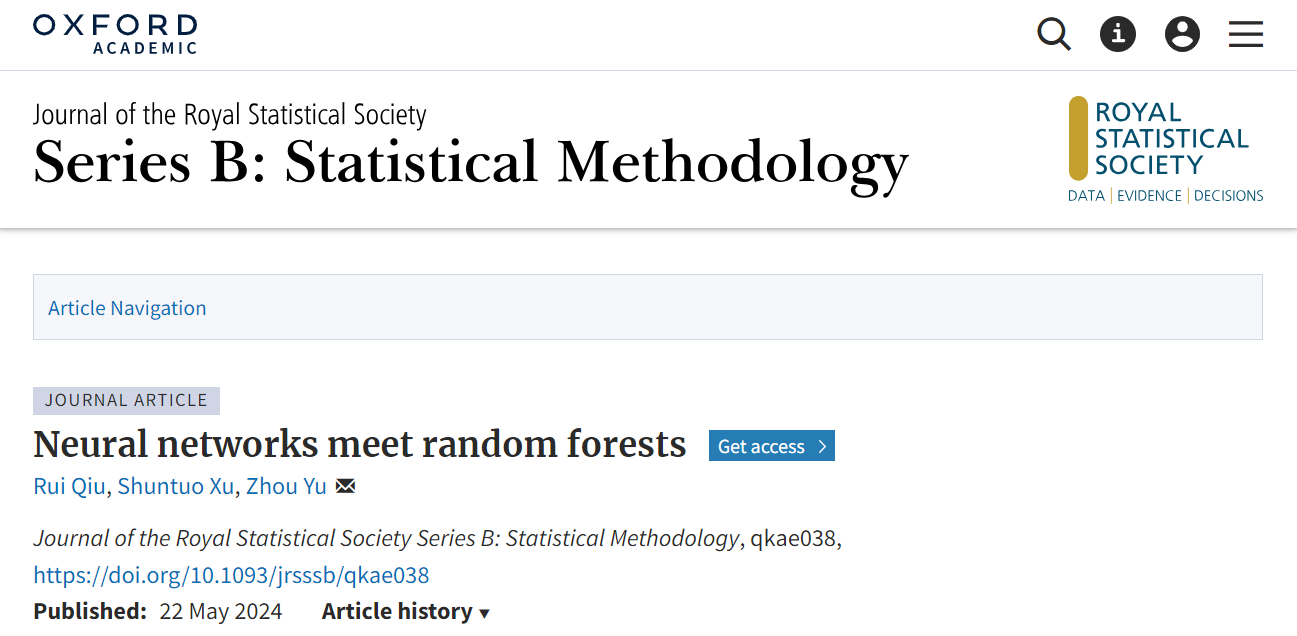
Task: Open the user account icon
Action: 1182,35
